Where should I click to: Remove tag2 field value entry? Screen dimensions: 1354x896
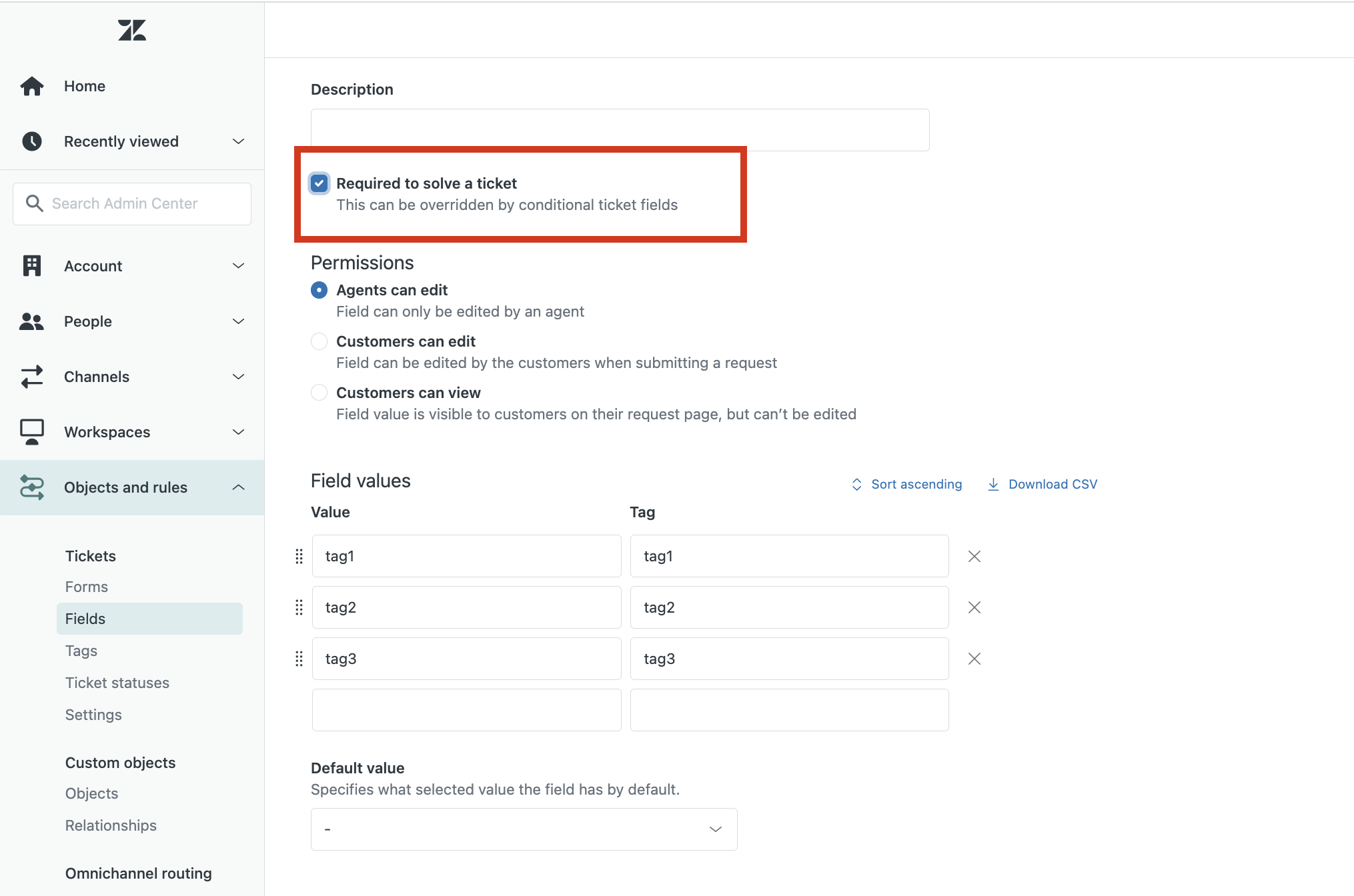(975, 607)
